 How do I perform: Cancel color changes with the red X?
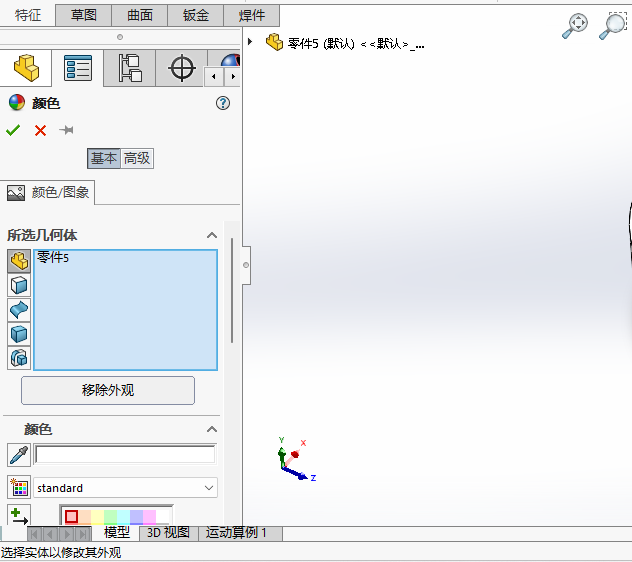pos(40,130)
